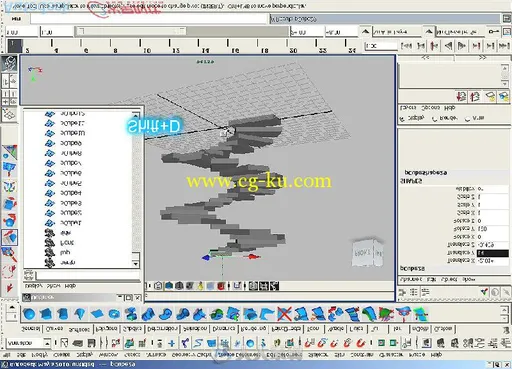The image size is (512, 369).
Task: Switch to the Curves shelf tab
Action: coord(54,329)
